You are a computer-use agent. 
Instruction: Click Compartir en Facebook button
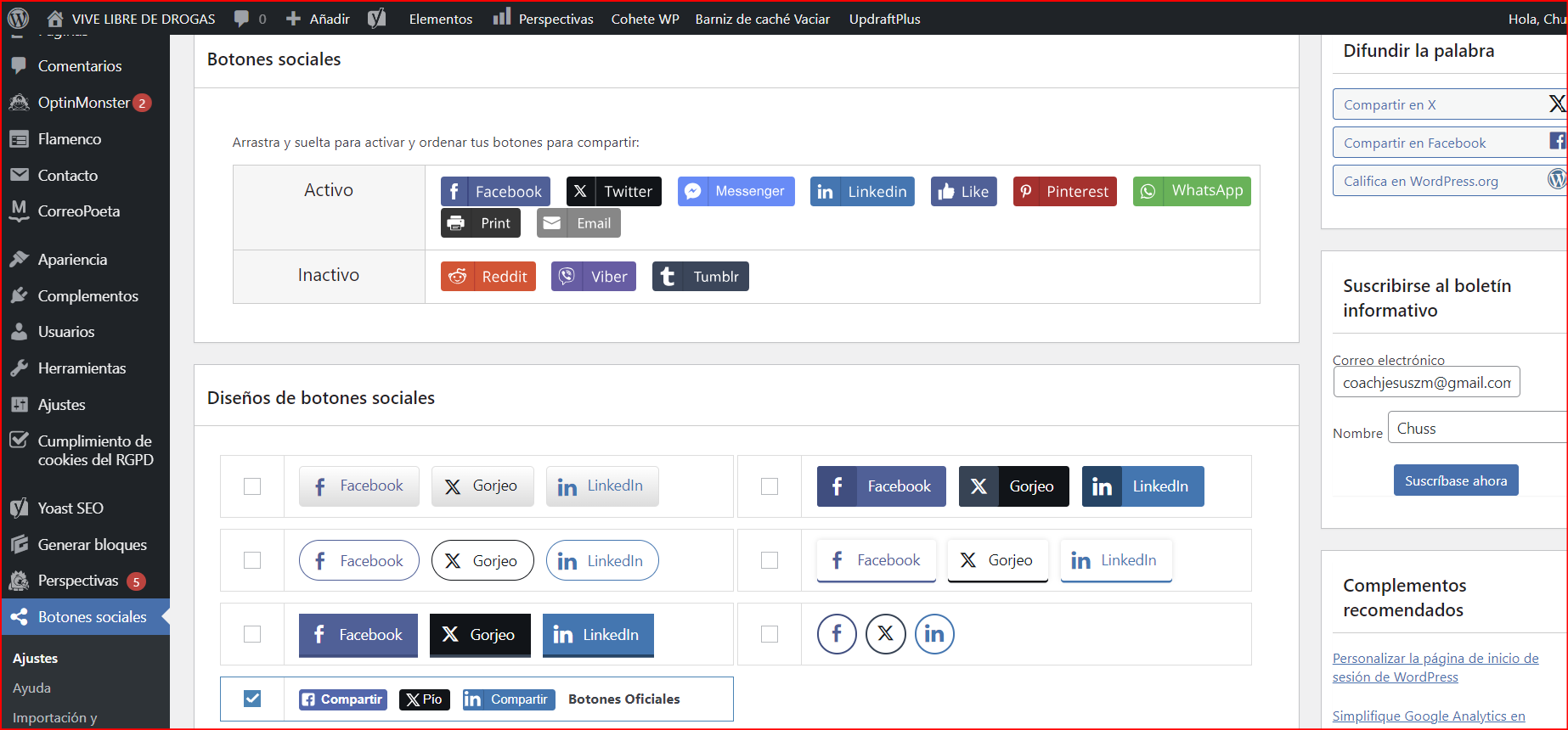1449,143
